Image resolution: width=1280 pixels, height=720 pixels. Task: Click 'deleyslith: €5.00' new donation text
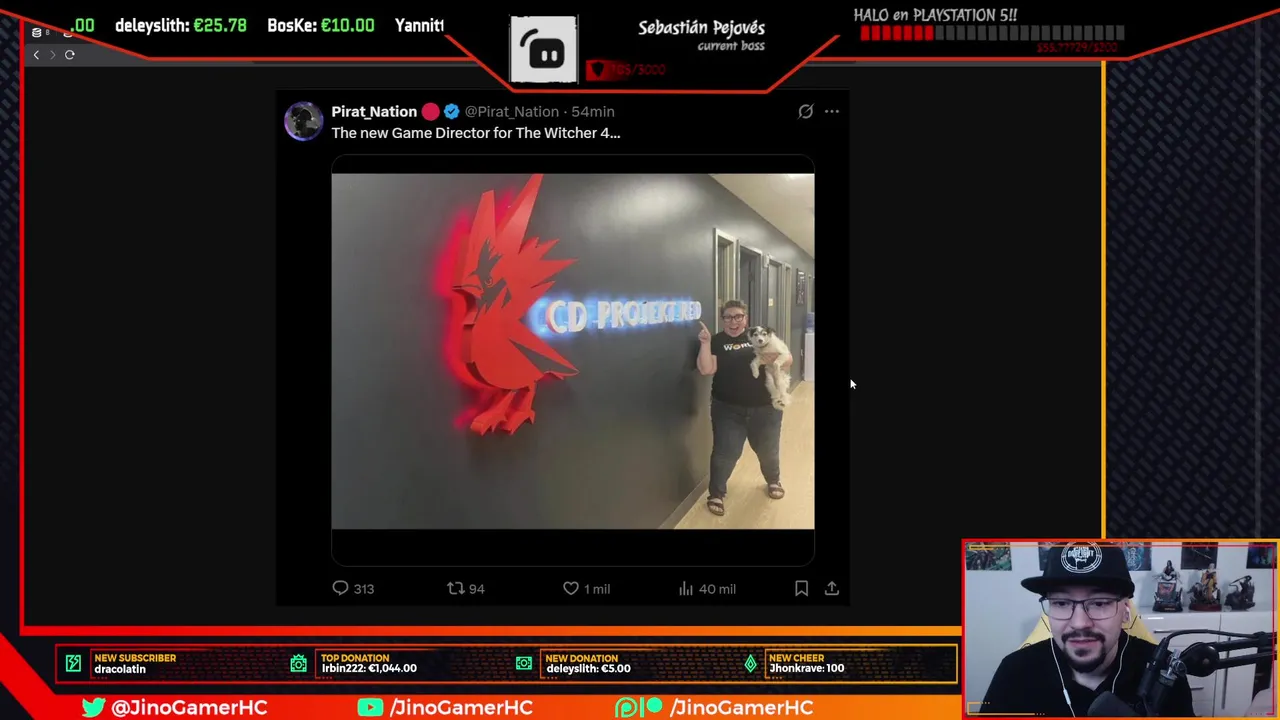pos(588,668)
